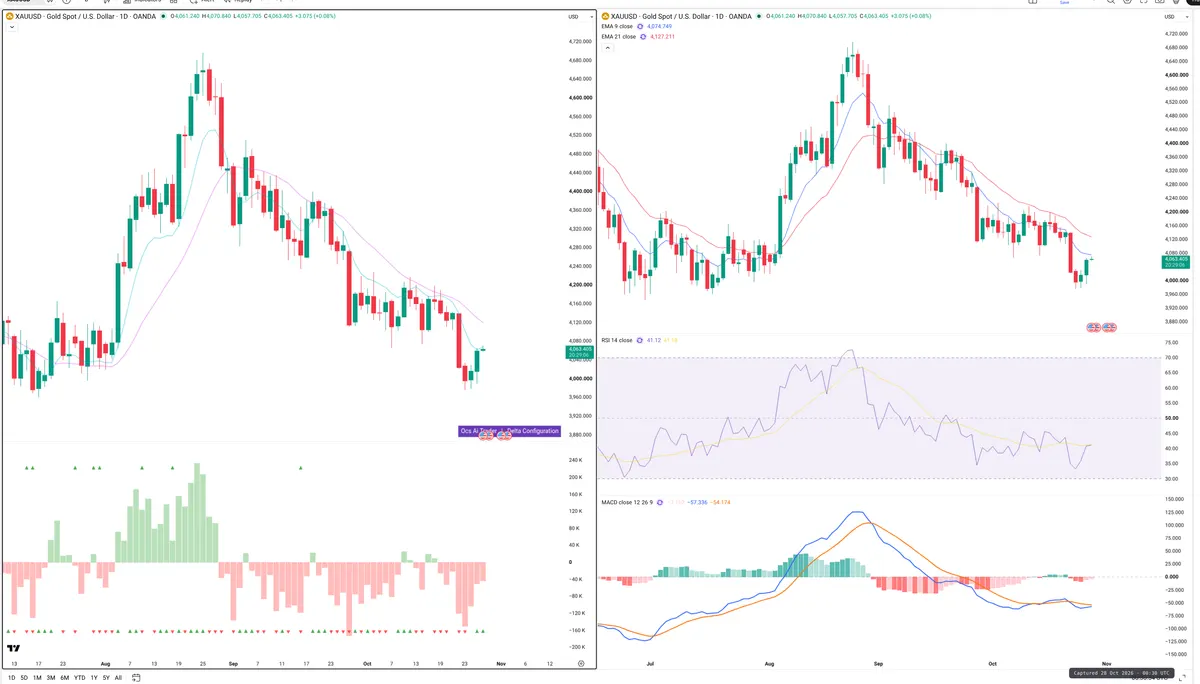Select the 3M time range
The height and width of the screenshot is (684, 1200).
(50, 678)
